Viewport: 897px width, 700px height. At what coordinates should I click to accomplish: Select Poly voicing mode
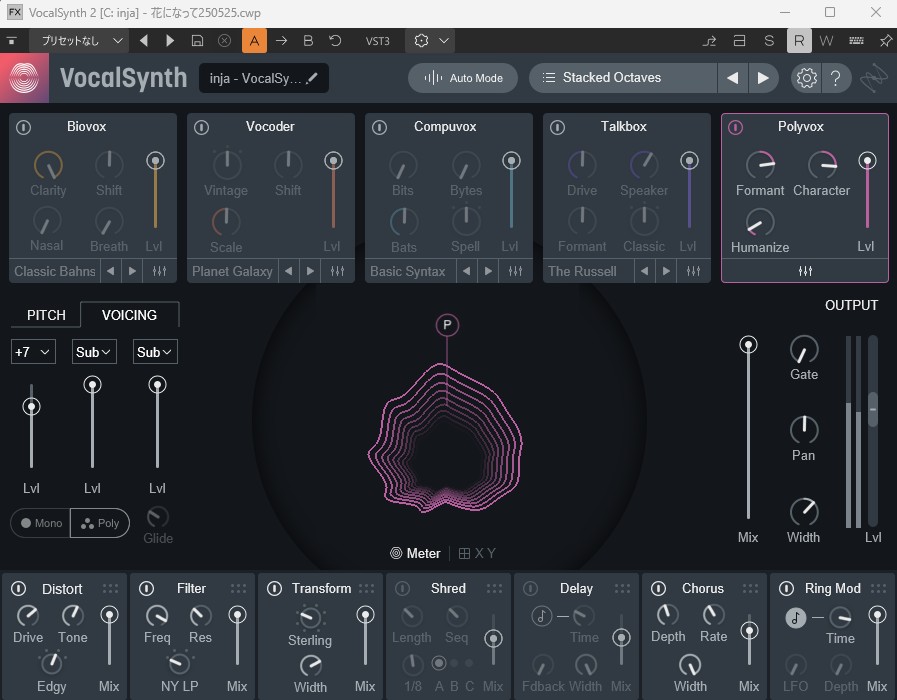[100, 523]
